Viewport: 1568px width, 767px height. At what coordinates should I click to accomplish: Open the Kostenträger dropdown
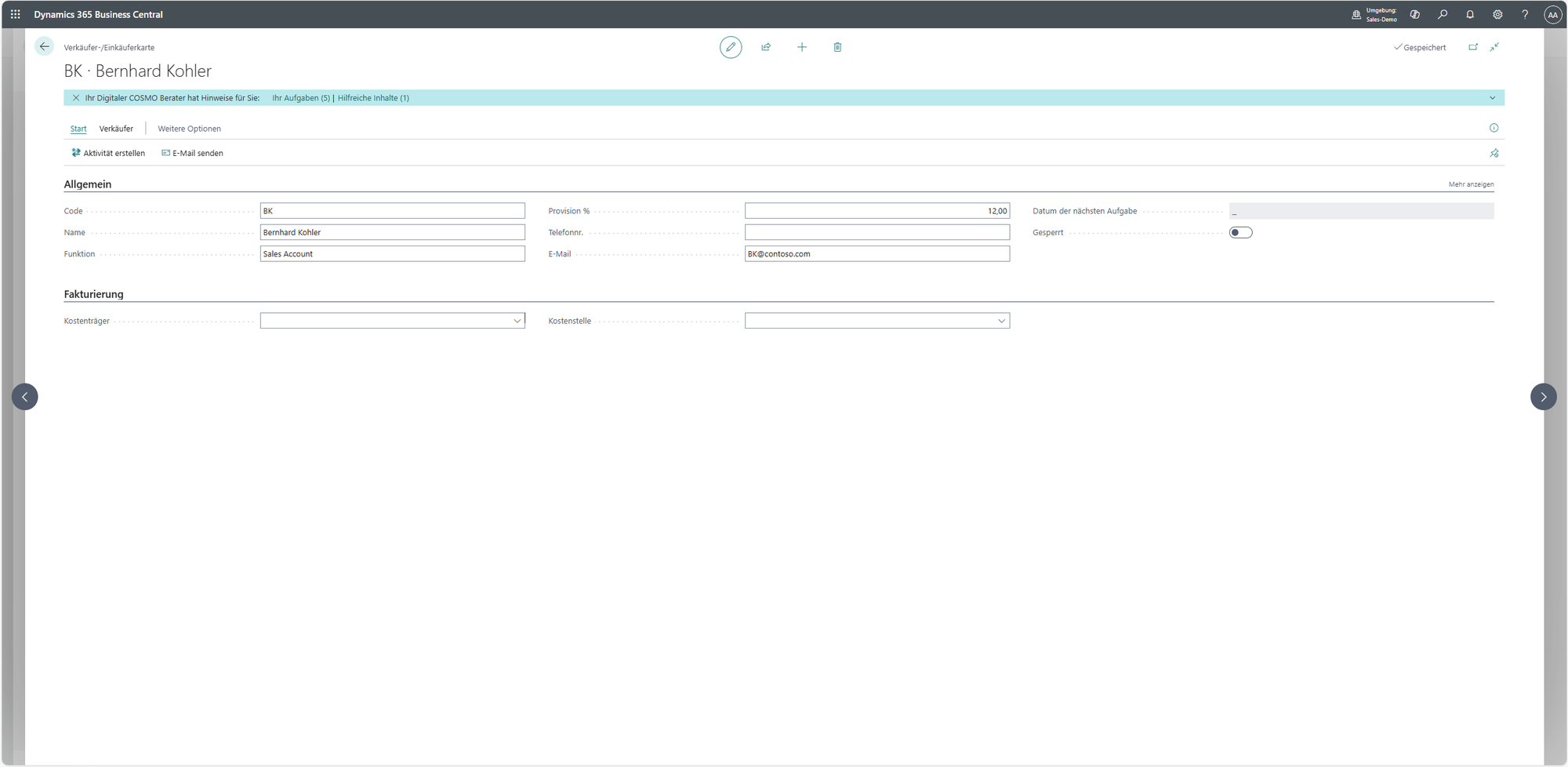pyautogui.click(x=517, y=321)
